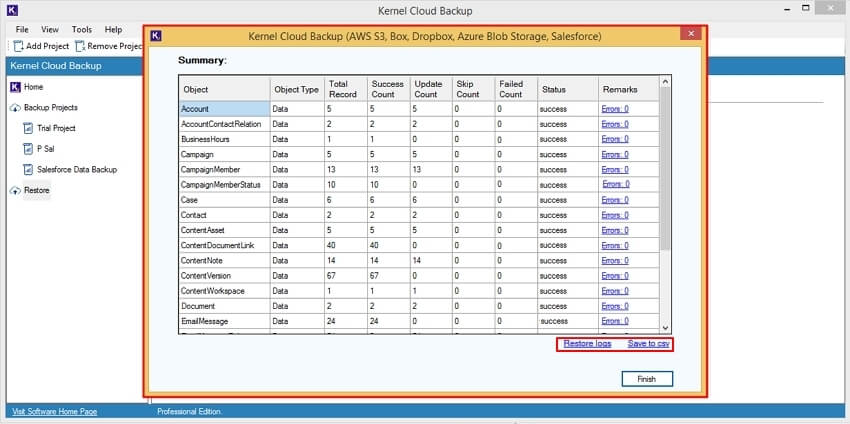Click the Save to csv link
The image size is (850, 424).
[648, 344]
